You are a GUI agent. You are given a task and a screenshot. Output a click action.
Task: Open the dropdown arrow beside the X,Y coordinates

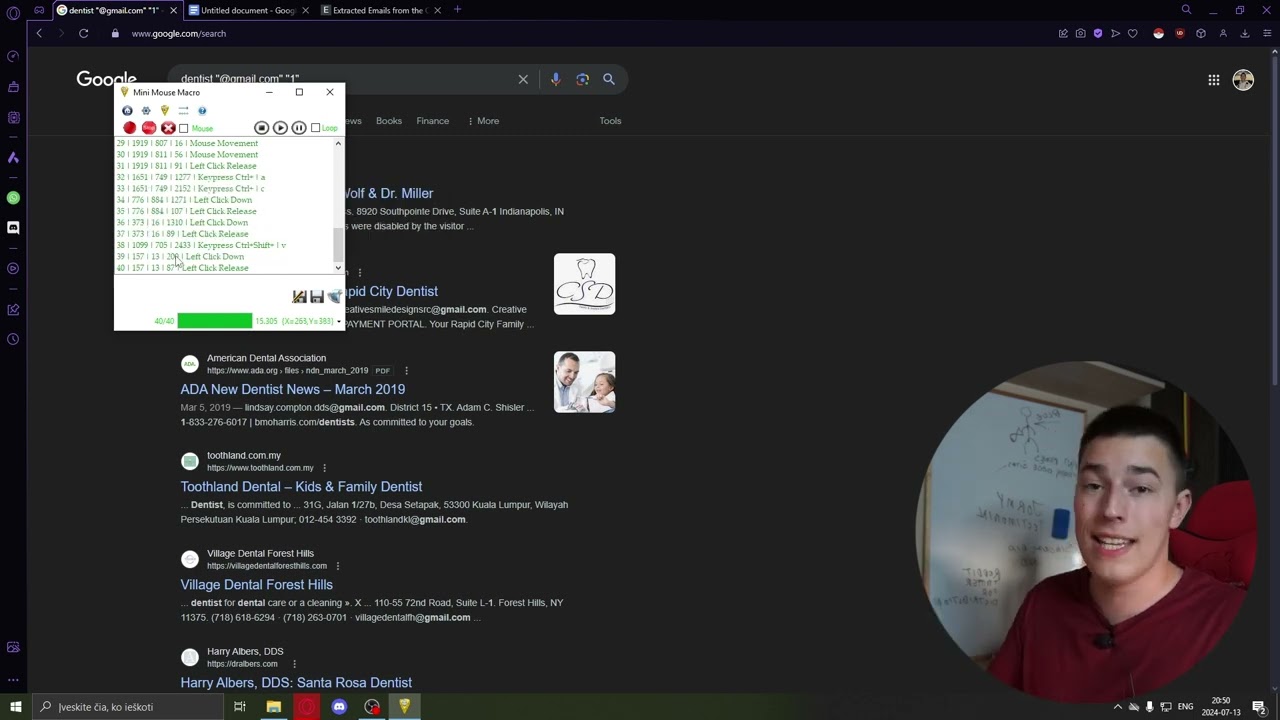click(339, 321)
